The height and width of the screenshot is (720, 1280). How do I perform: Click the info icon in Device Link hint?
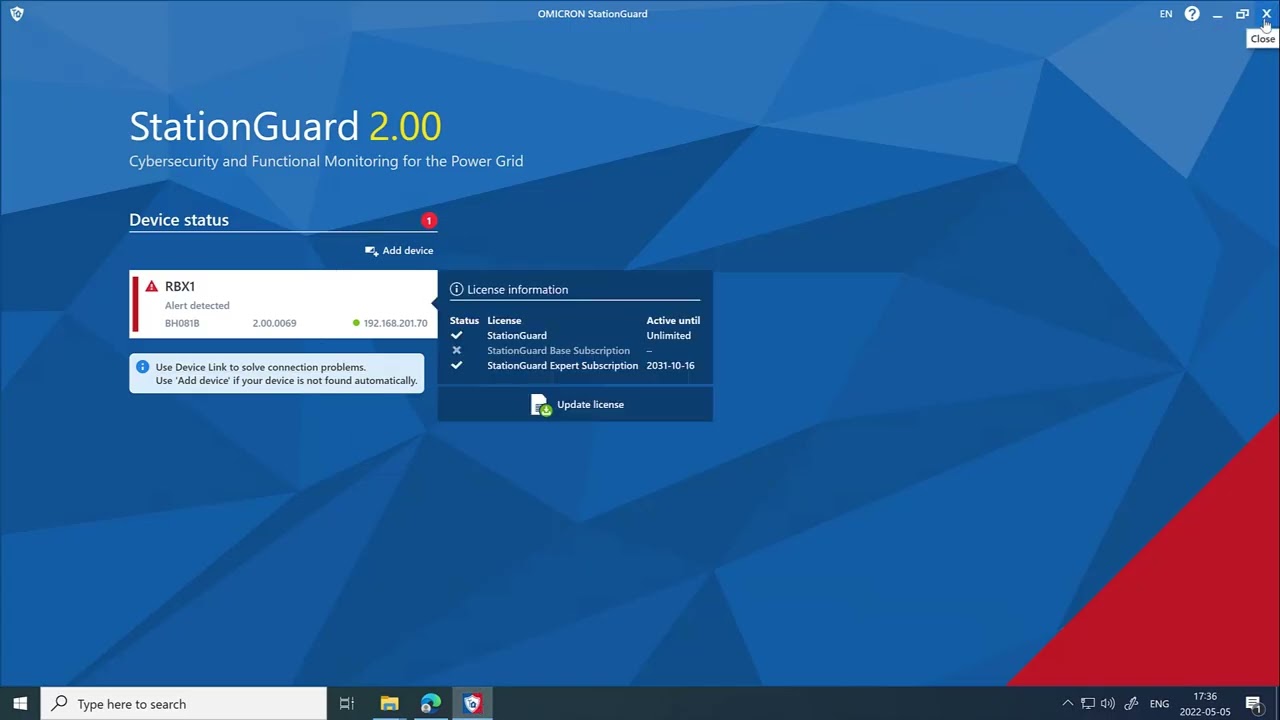click(142, 367)
